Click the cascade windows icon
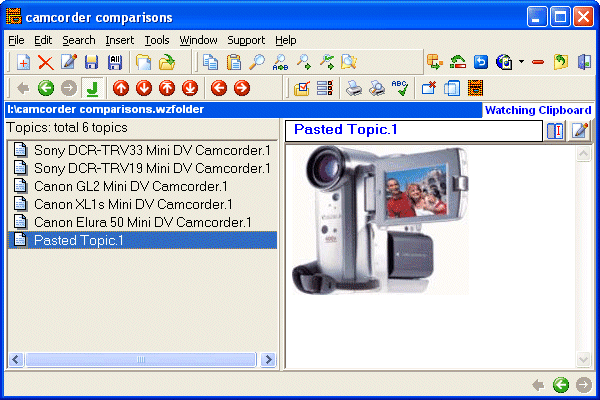This screenshot has height=400, width=600. pyautogui.click(x=452, y=88)
